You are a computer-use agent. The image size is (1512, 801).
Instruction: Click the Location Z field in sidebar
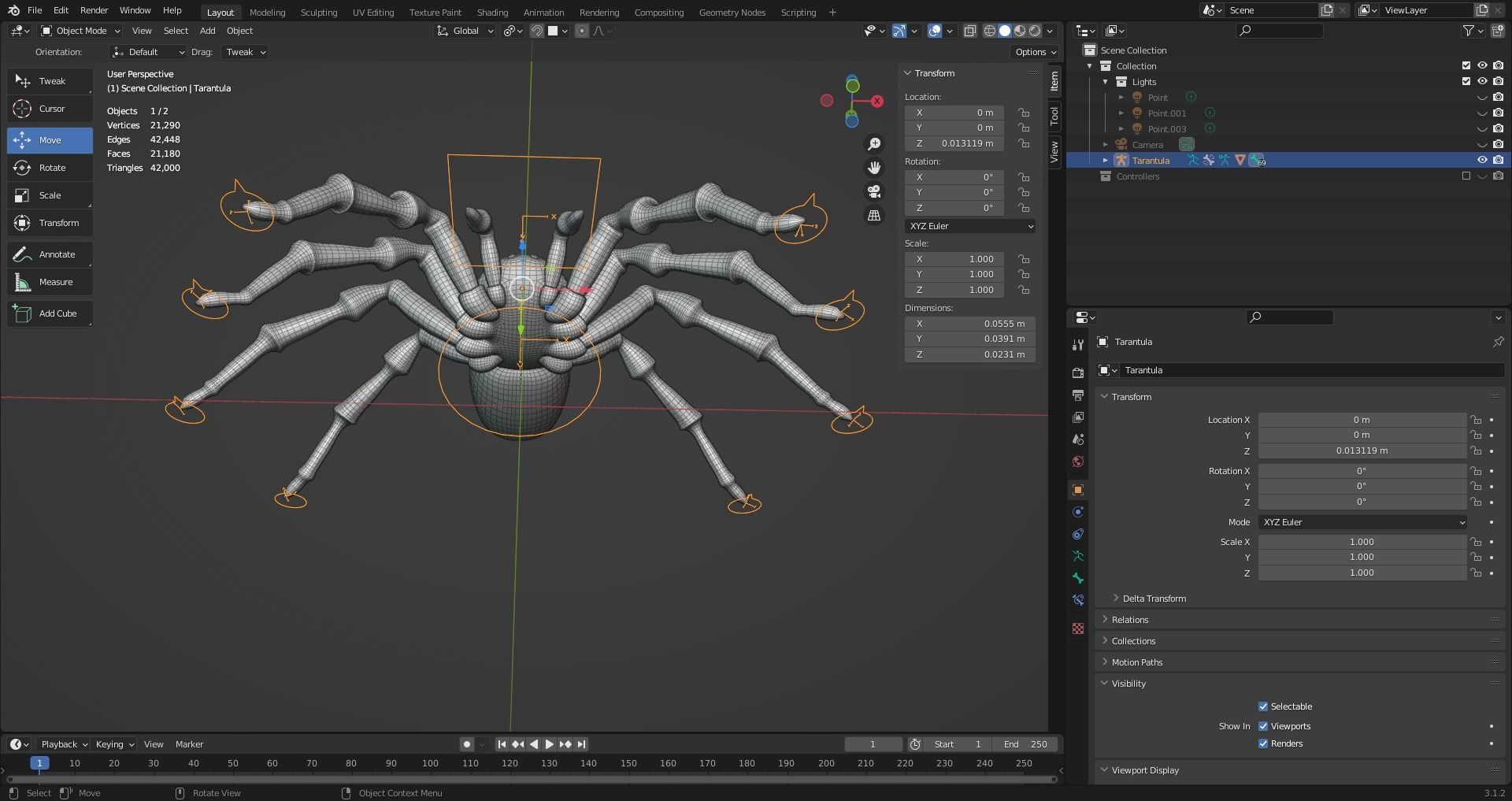(954, 143)
